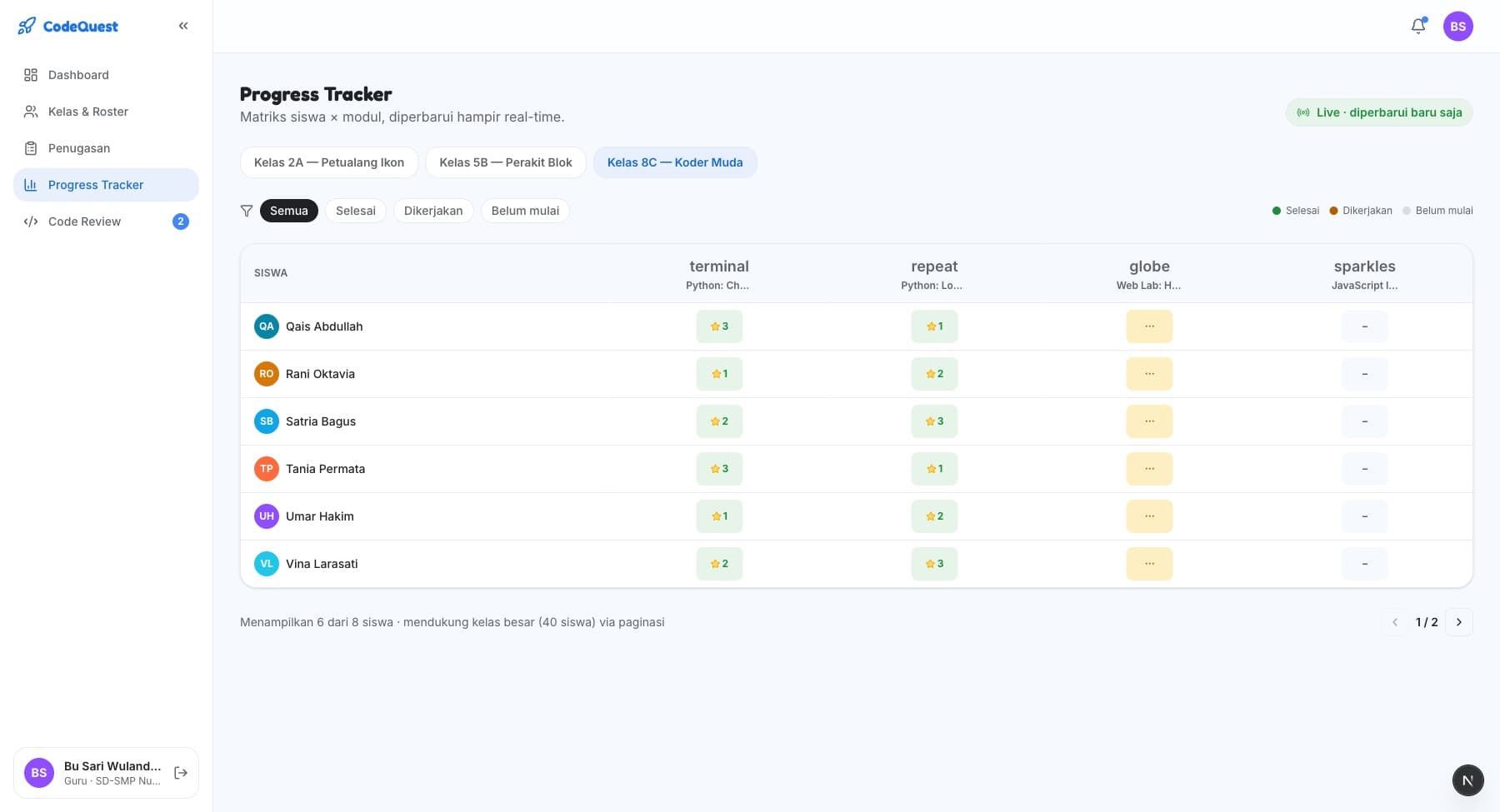Click the QA avatar for Qais Abdullah
Viewport: 1500px width, 812px height.
click(267, 326)
